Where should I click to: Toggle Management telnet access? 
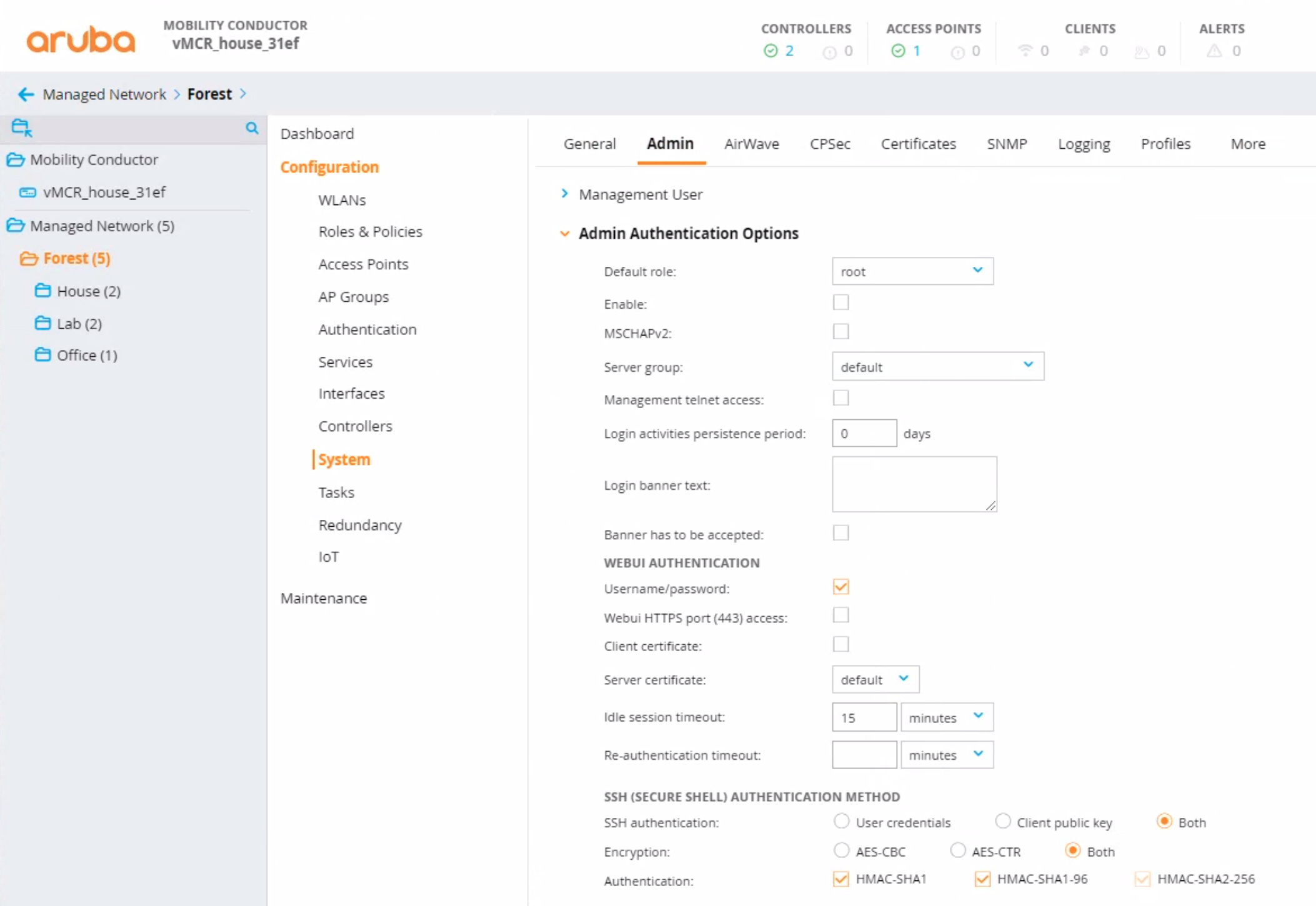coord(841,397)
